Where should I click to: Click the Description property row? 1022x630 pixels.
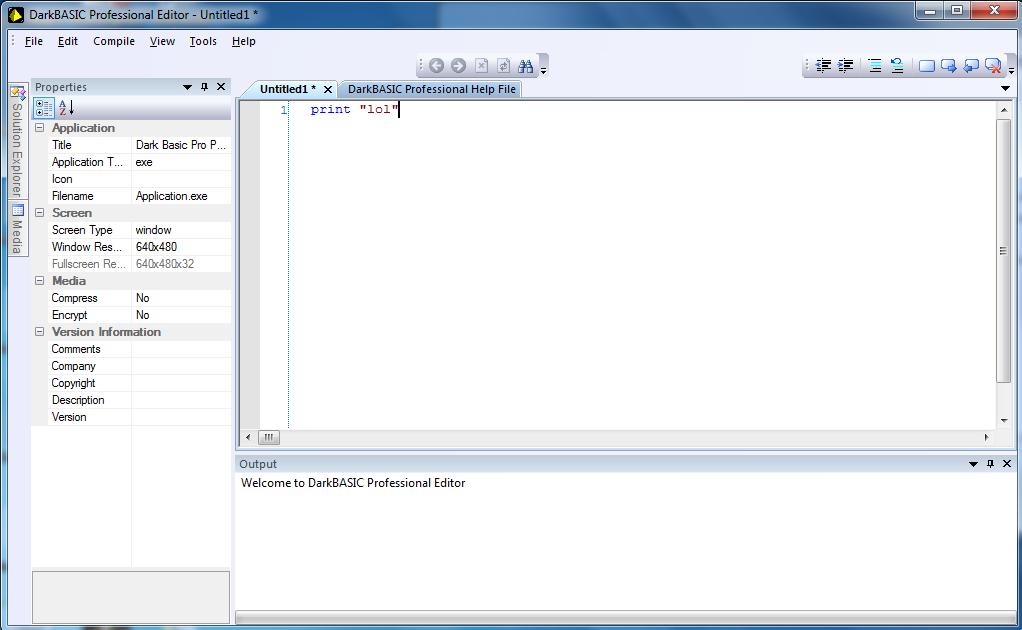pyautogui.click(x=139, y=400)
